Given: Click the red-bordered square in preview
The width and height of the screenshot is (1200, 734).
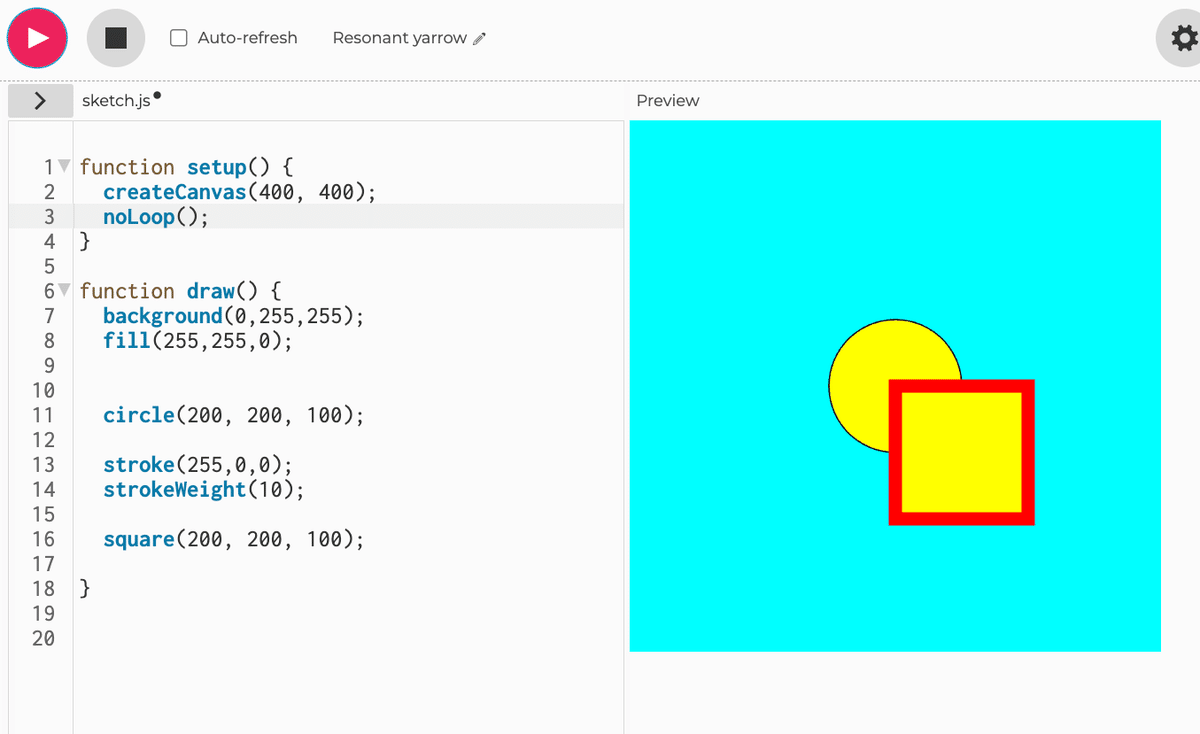Looking at the screenshot, I should (x=962, y=452).
